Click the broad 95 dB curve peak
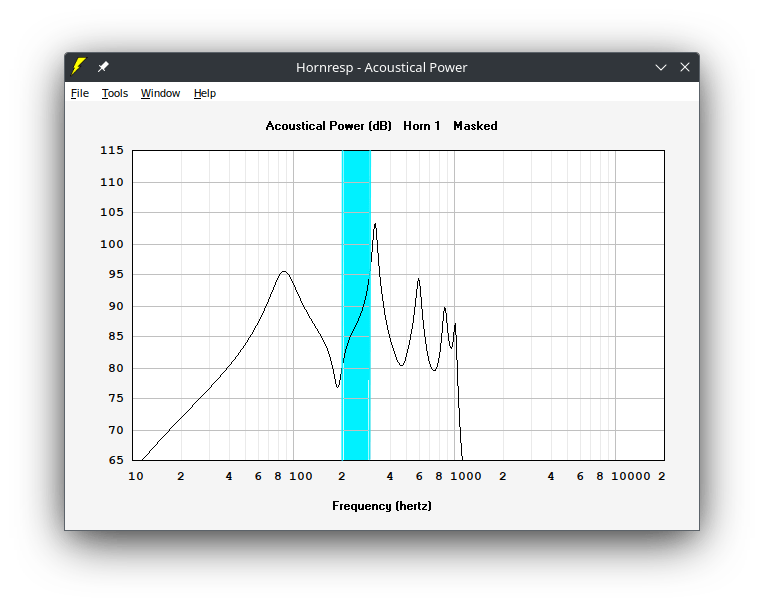 tap(284, 272)
